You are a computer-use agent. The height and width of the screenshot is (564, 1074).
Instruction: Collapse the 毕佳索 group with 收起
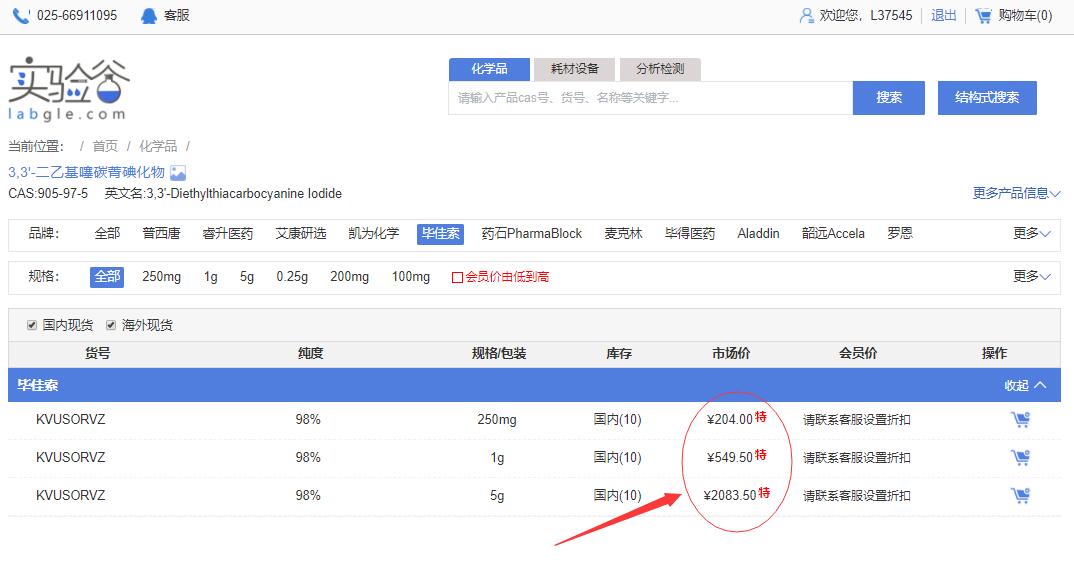tap(1025, 385)
